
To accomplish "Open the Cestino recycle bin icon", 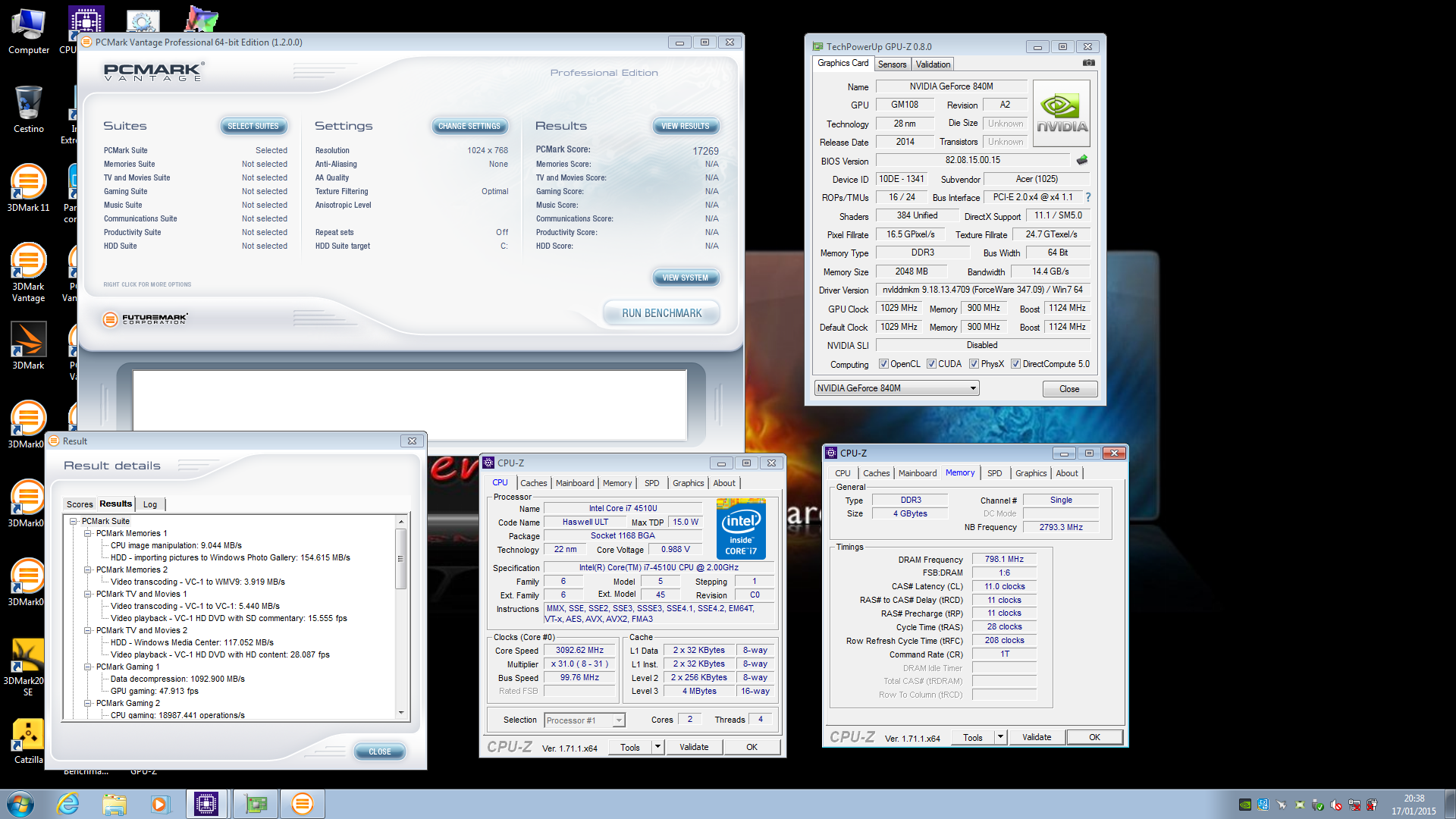I will (29, 109).
